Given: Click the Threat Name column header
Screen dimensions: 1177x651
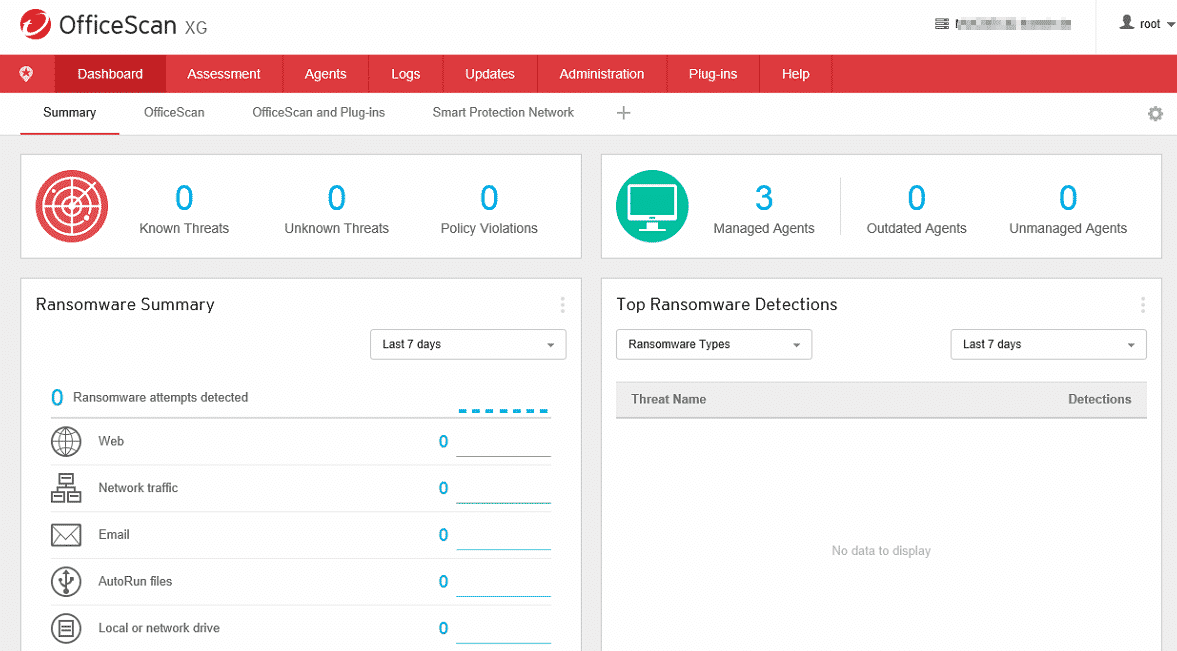Looking at the screenshot, I should [668, 399].
